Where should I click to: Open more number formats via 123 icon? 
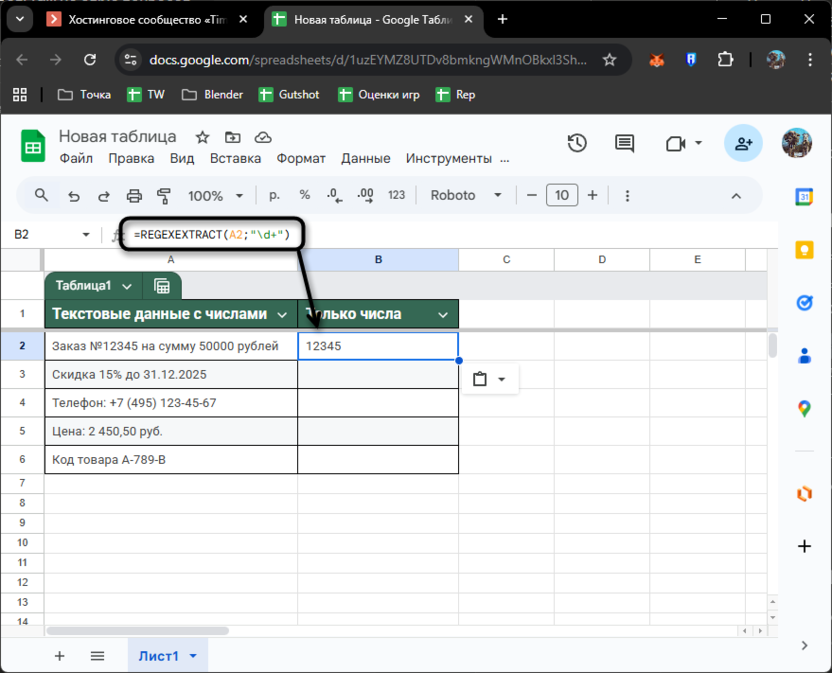point(396,195)
